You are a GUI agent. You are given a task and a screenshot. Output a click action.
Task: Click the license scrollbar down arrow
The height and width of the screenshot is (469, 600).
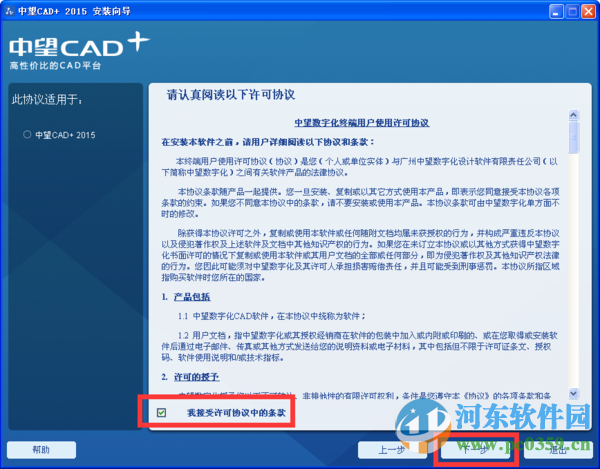click(x=573, y=393)
